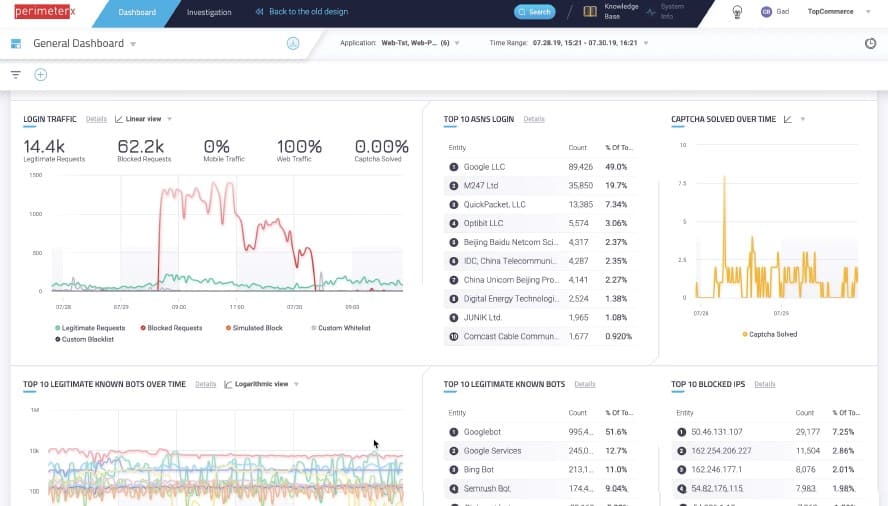Image resolution: width=888 pixels, height=506 pixels.
Task: Toggle Captcha Solved legend series
Action: coord(771,334)
